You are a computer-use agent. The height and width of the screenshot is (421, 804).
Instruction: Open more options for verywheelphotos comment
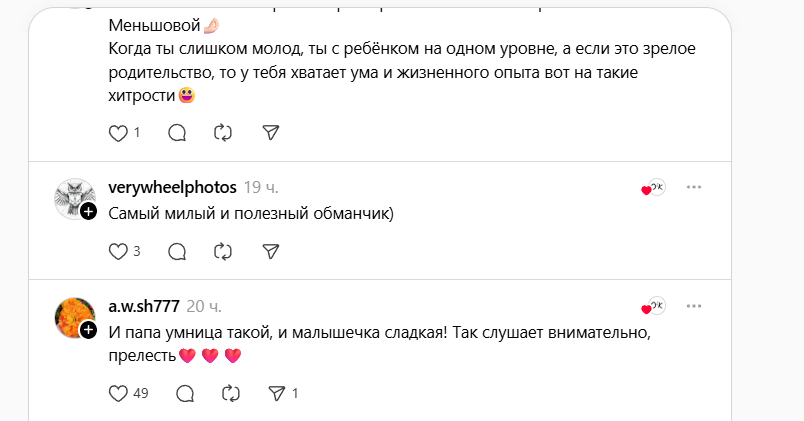694,187
